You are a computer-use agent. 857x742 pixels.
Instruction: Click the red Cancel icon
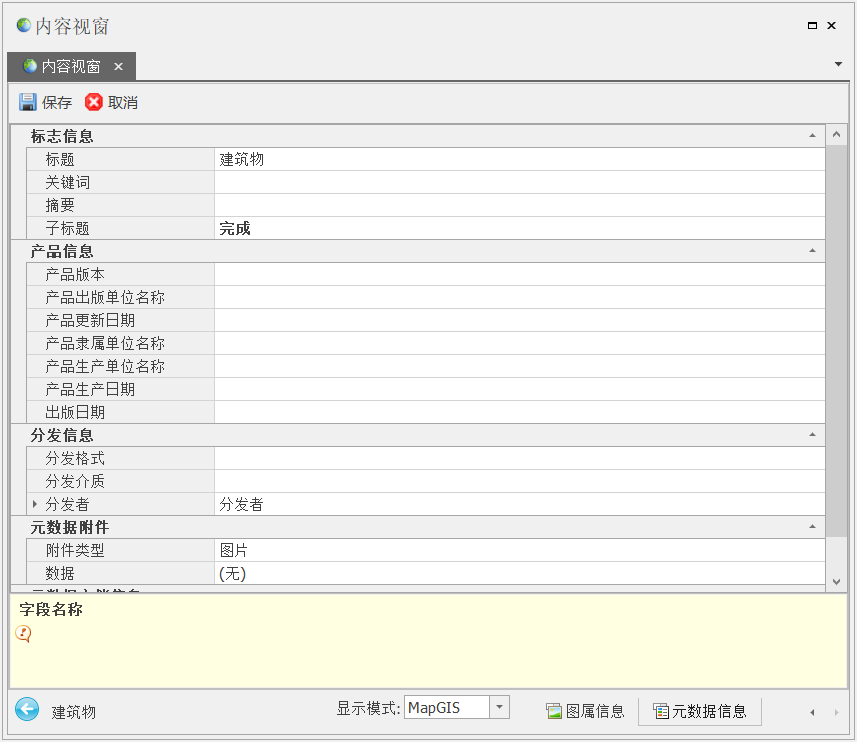coord(94,102)
